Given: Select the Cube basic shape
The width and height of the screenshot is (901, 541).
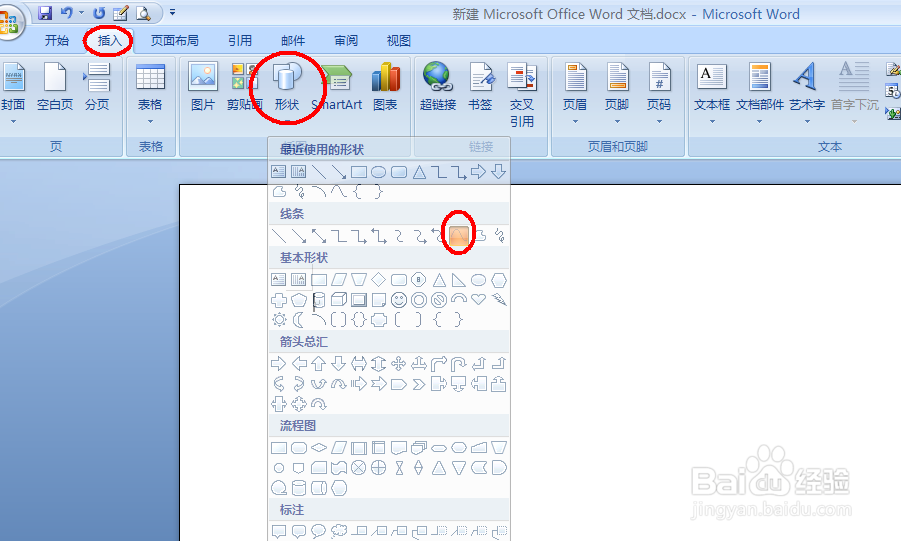Looking at the screenshot, I should coord(339,300).
